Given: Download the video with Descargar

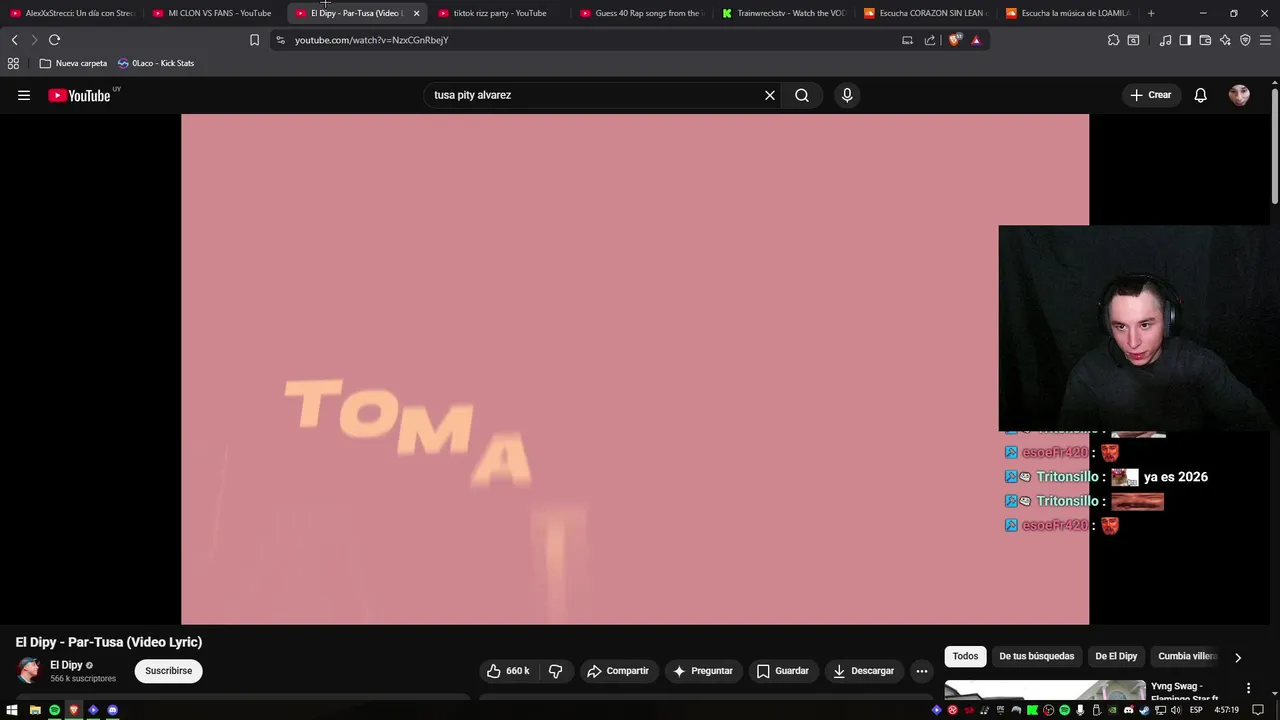Looking at the screenshot, I should [x=864, y=671].
